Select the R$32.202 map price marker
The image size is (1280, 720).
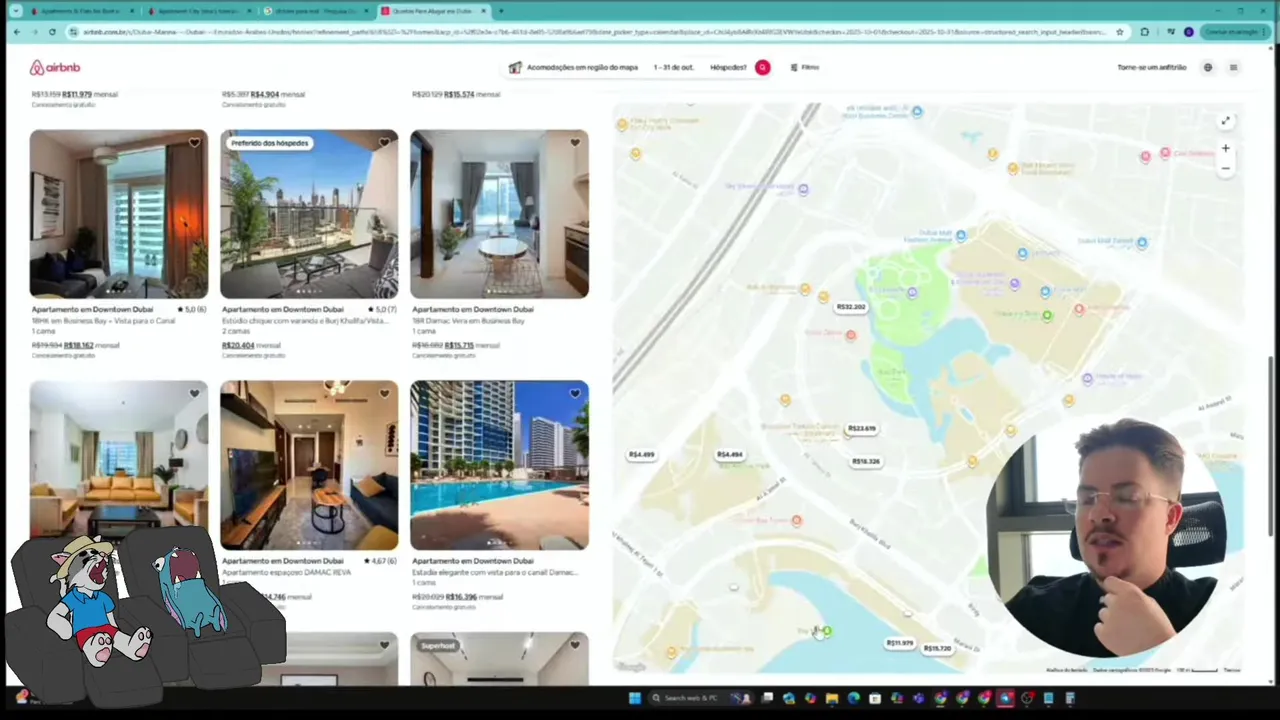(x=851, y=307)
